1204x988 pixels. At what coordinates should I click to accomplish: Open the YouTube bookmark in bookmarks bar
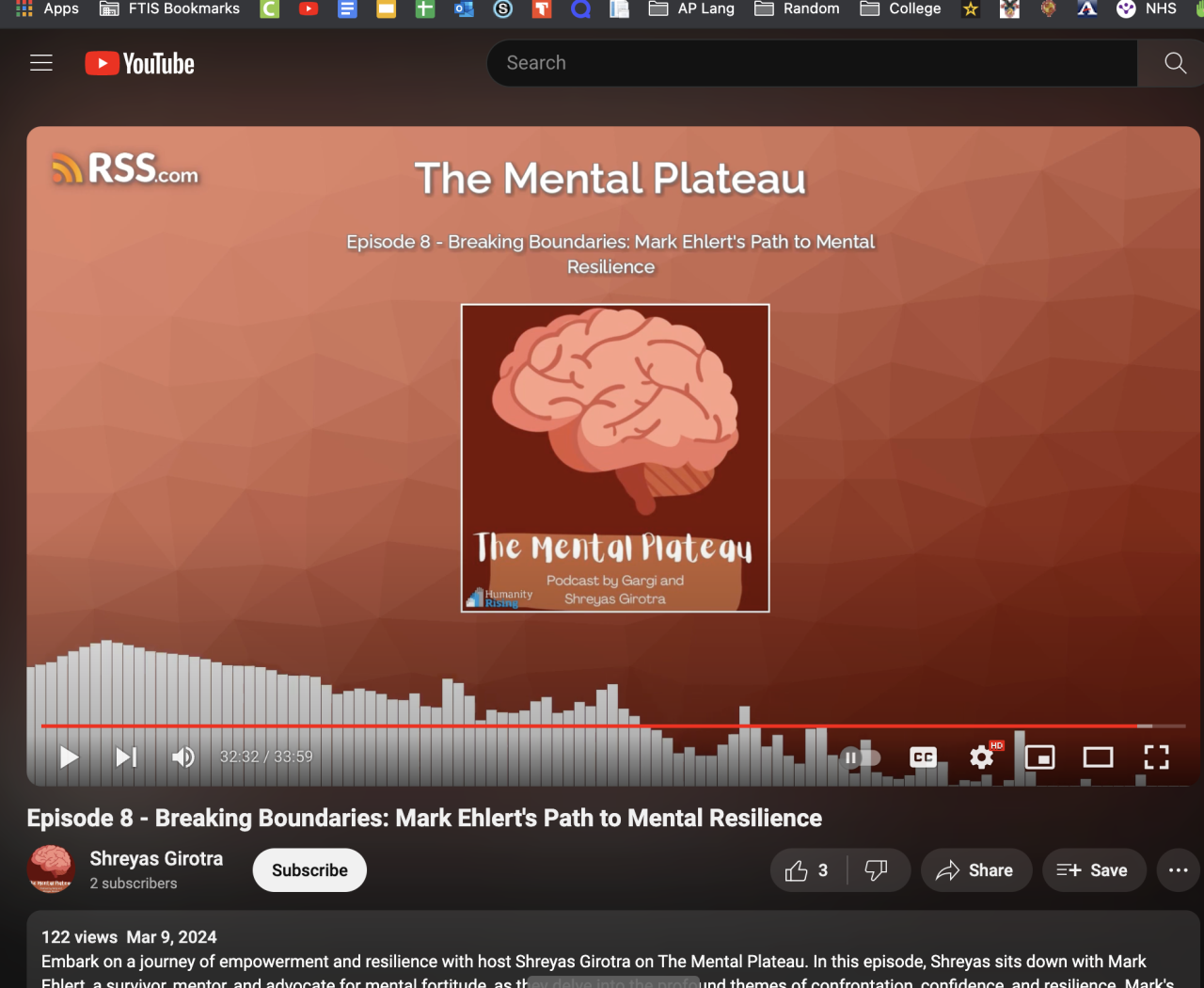(309, 9)
